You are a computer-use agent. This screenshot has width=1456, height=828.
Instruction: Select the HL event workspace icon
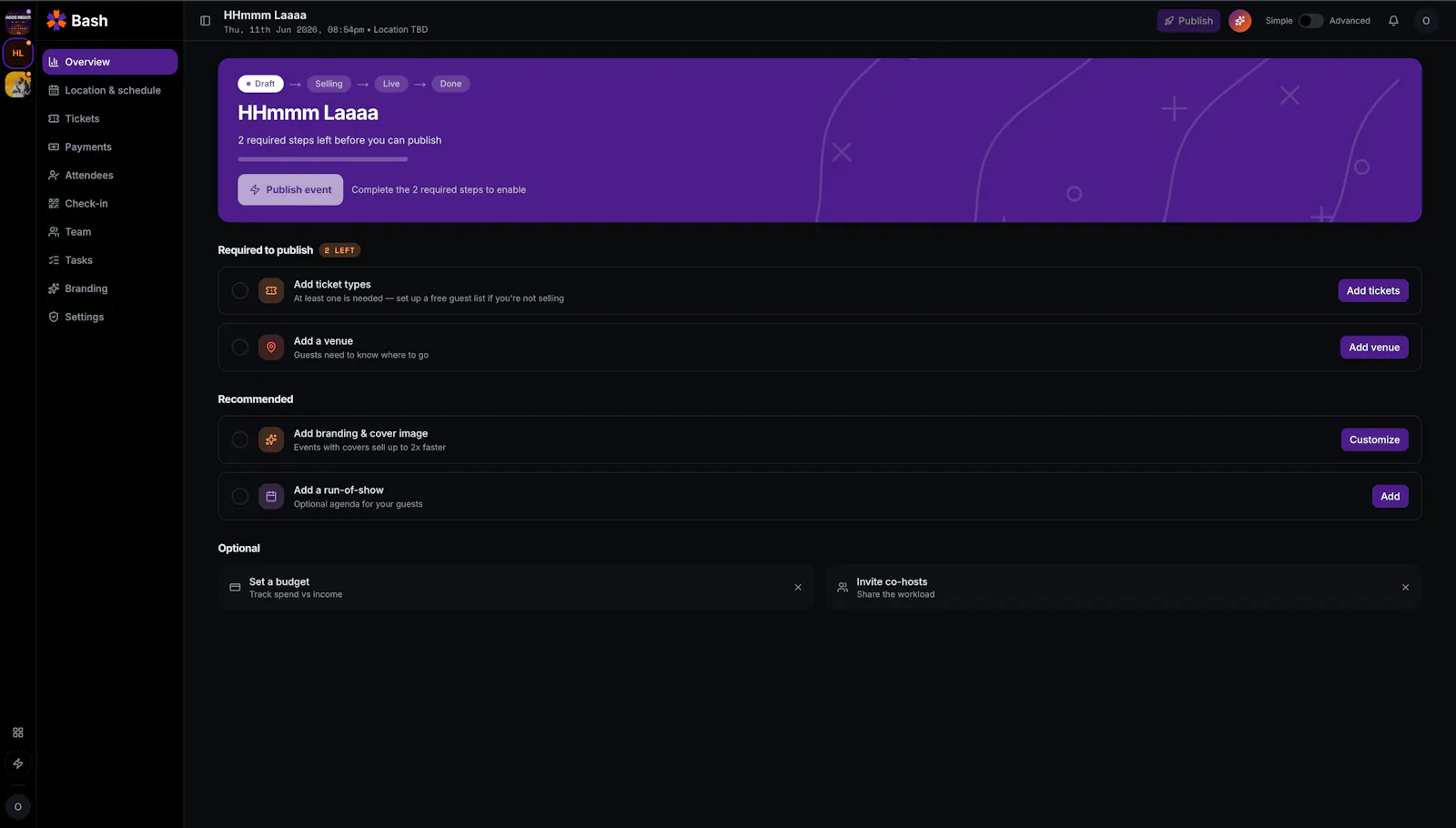click(18, 54)
